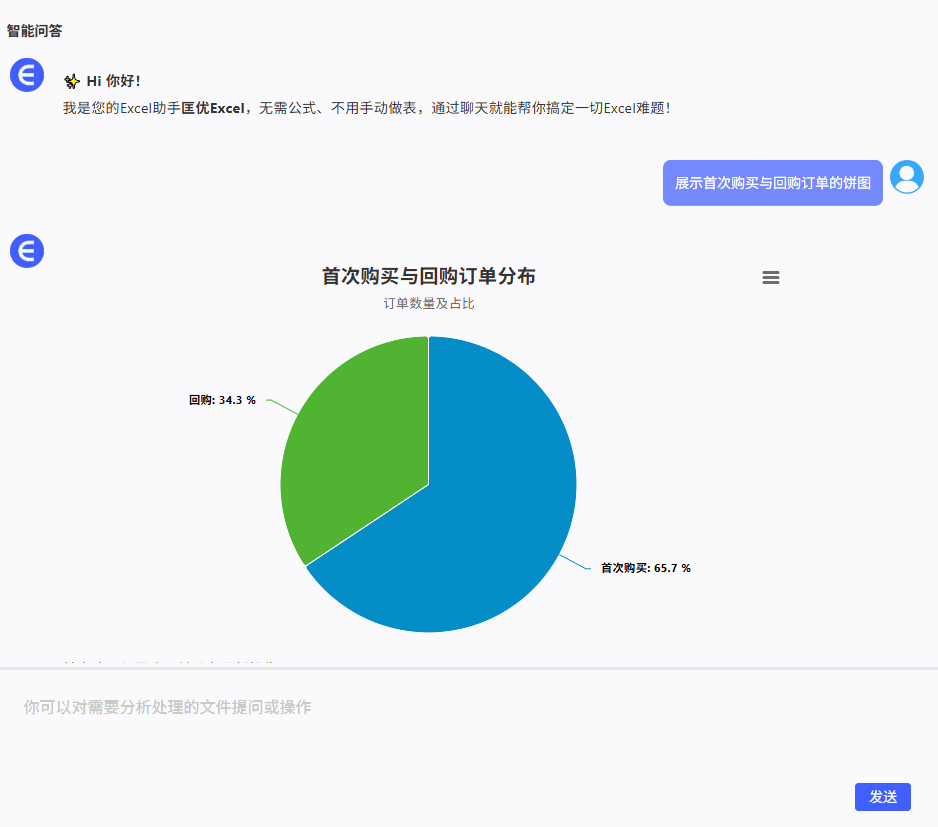Click the chart title 首次购买与回购订单分布
Image resolution: width=938 pixels, height=827 pixels.
(x=428, y=276)
